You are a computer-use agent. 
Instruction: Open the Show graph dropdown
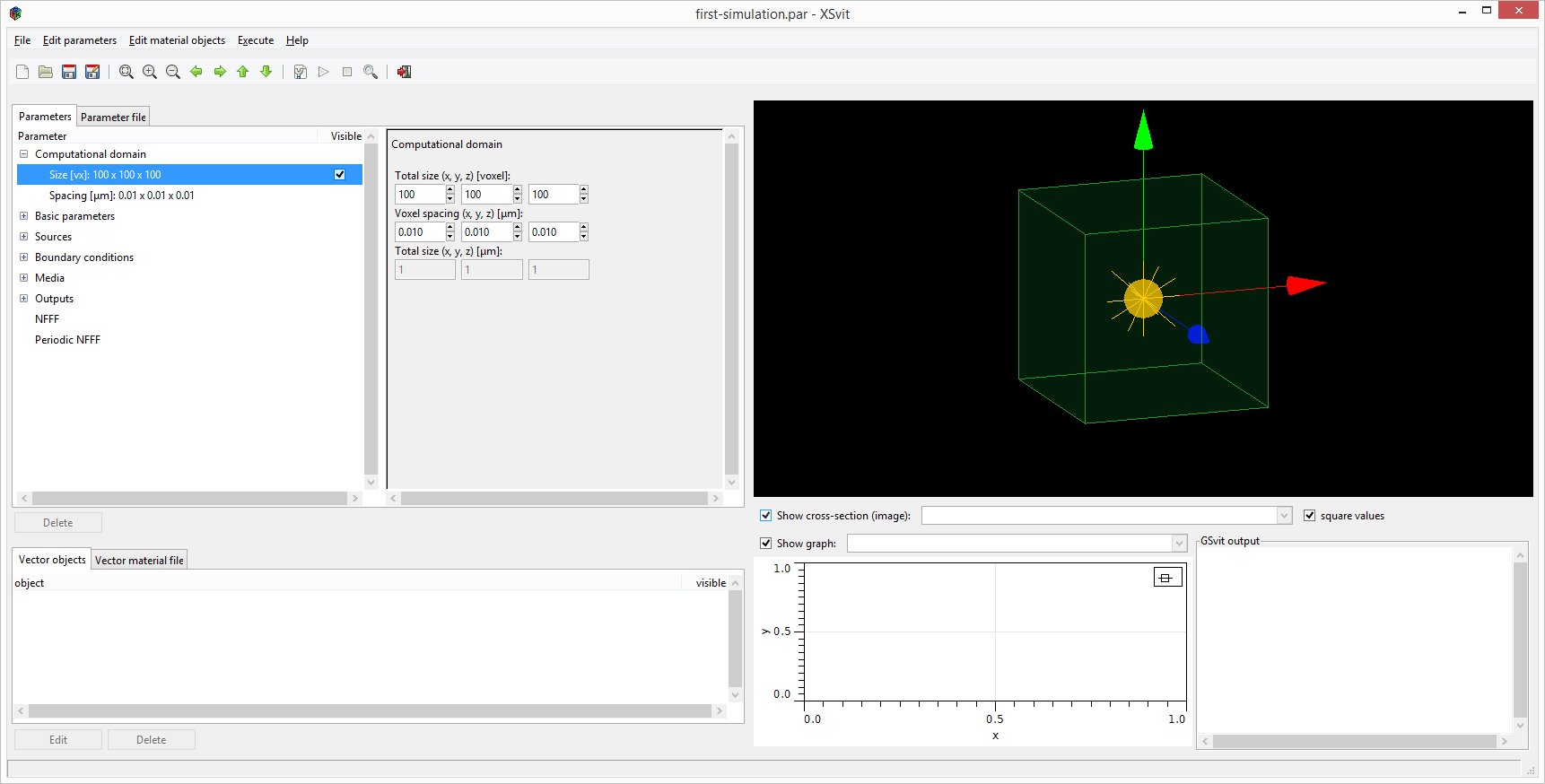pos(1179,544)
